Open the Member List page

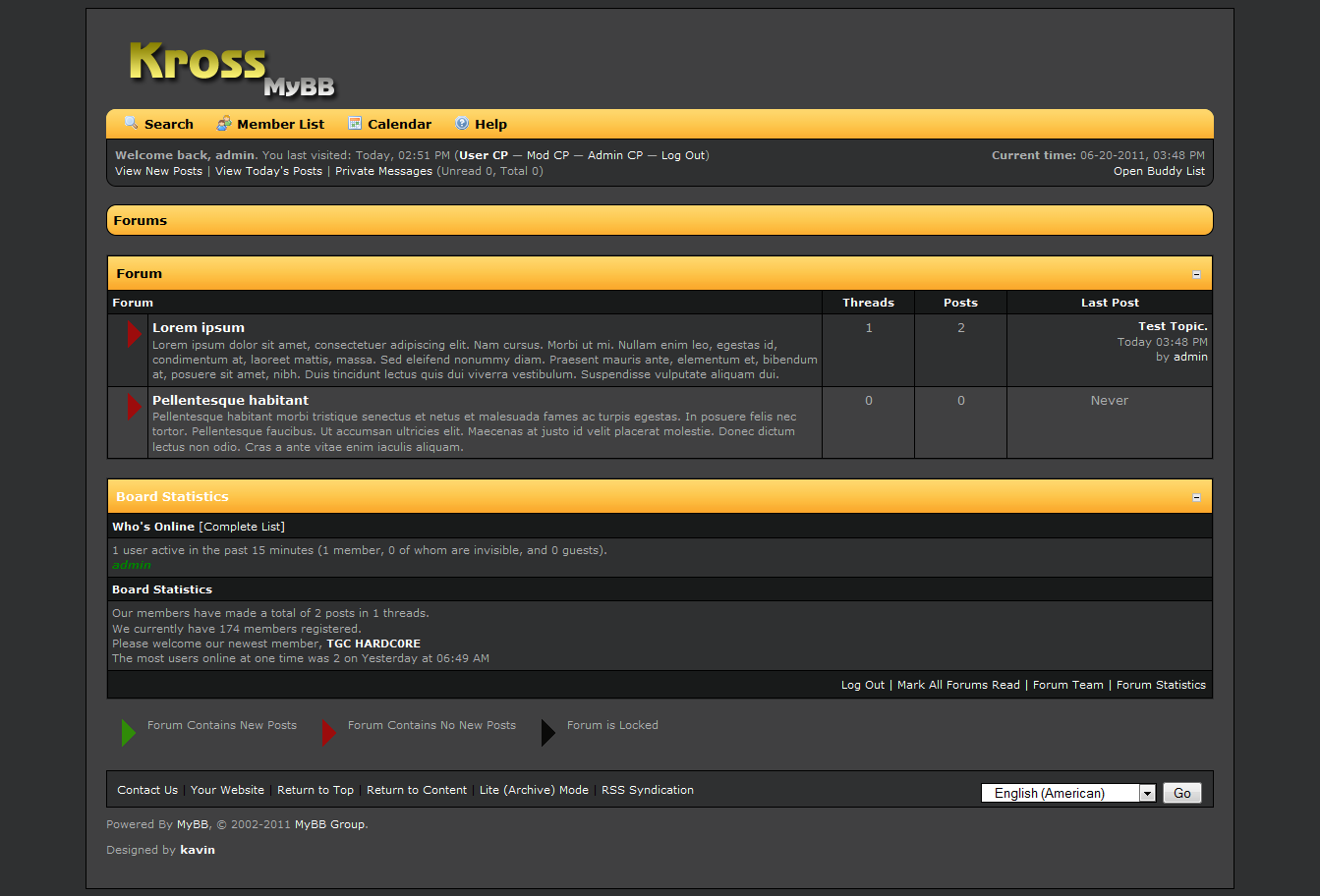pyautogui.click(x=280, y=125)
